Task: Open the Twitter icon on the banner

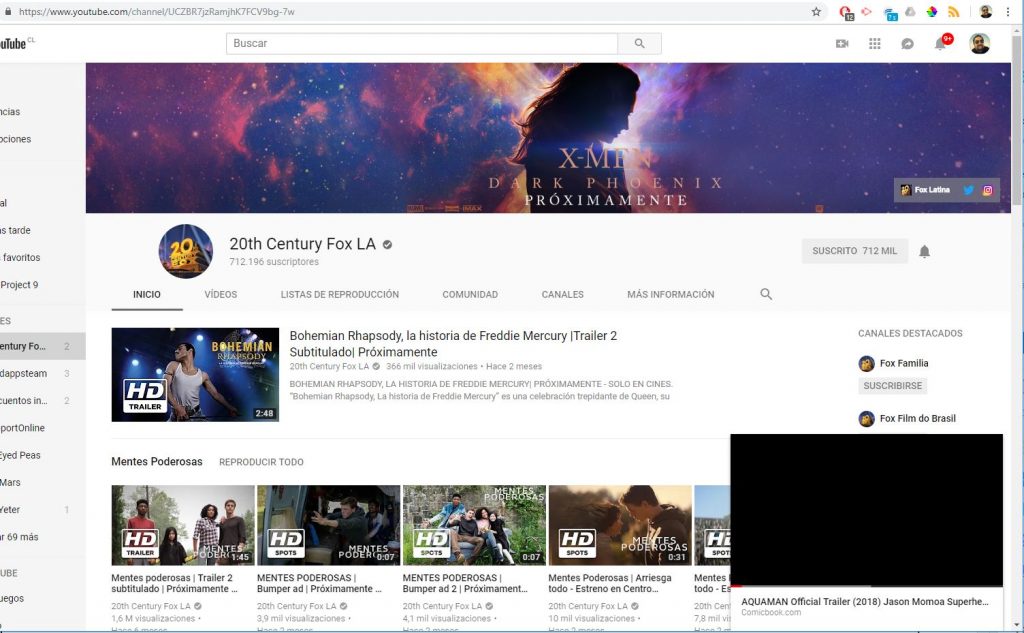Action: point(968,190)
